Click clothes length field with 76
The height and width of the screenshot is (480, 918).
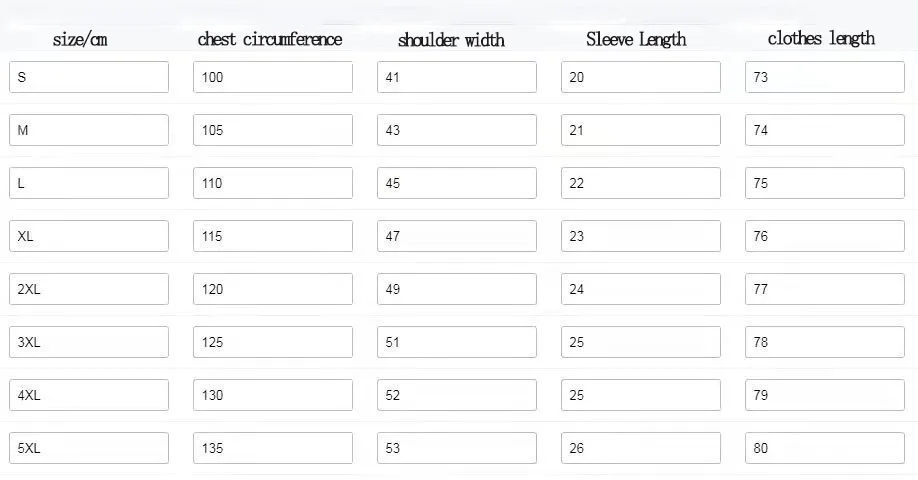[824, 236]
